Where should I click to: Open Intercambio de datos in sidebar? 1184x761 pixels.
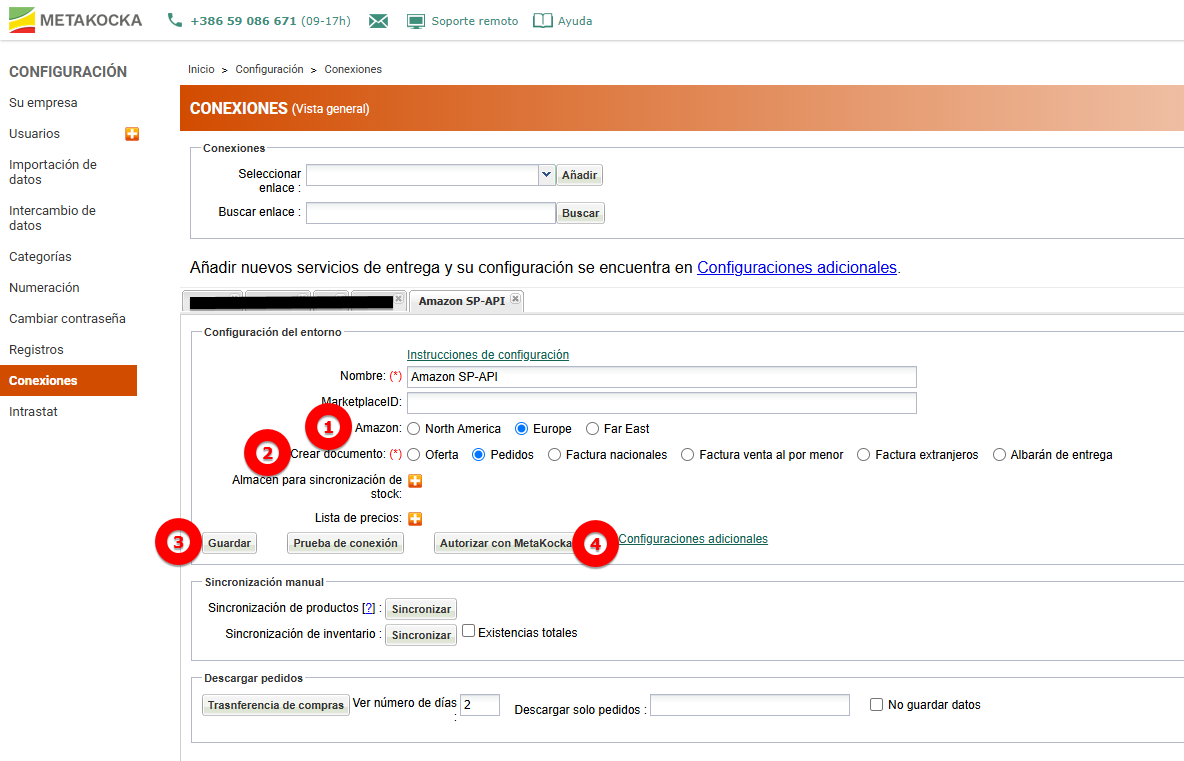[52, 218]
